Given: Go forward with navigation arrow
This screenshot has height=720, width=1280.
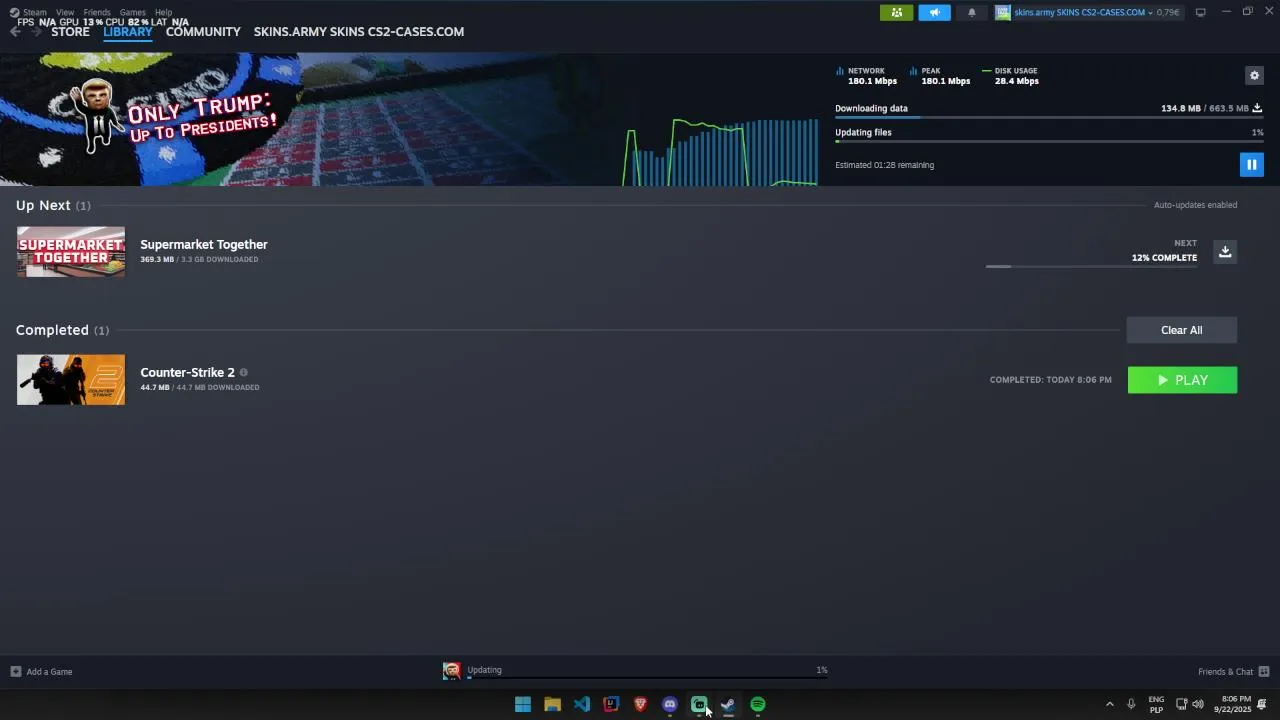Looking at the screenshot, I should pos(36,32).
